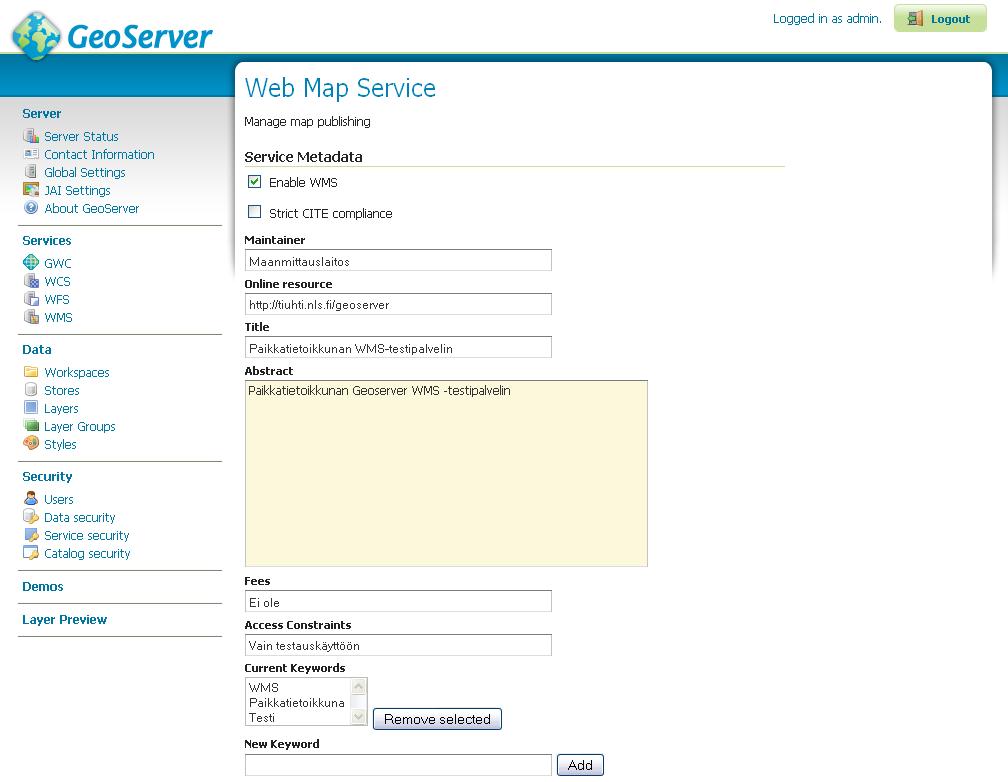1008x782 pixels.
Task: Click in the New Keyword field
Action: click(x=398, y=765)
